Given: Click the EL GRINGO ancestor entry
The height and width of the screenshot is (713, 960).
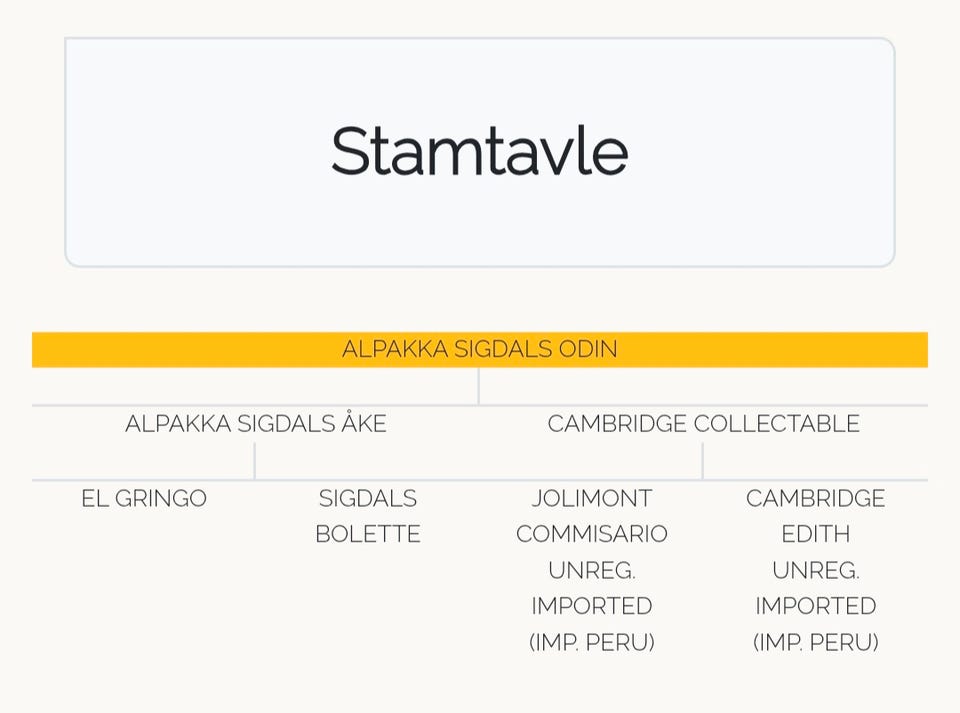Looking at the screenshot, I should click(144, 498).
